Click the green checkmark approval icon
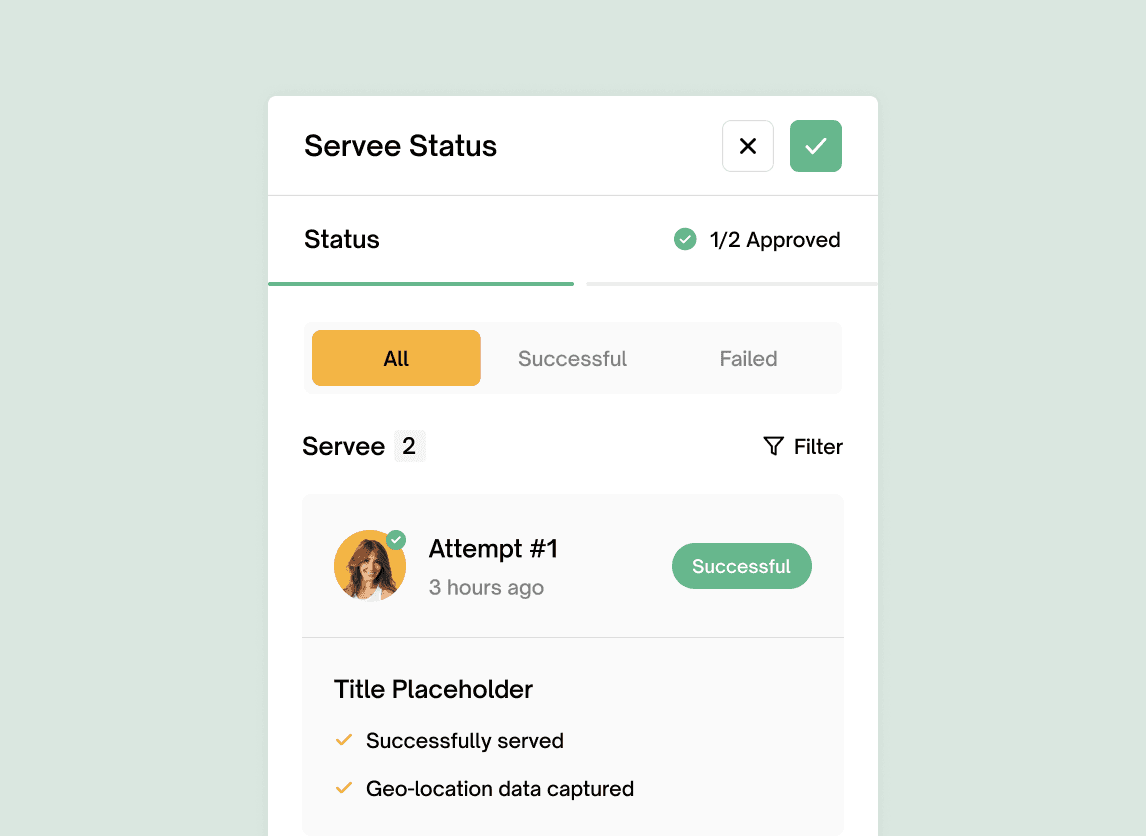The width and height of the screenshot is (1146, 836). coord(815,146)
